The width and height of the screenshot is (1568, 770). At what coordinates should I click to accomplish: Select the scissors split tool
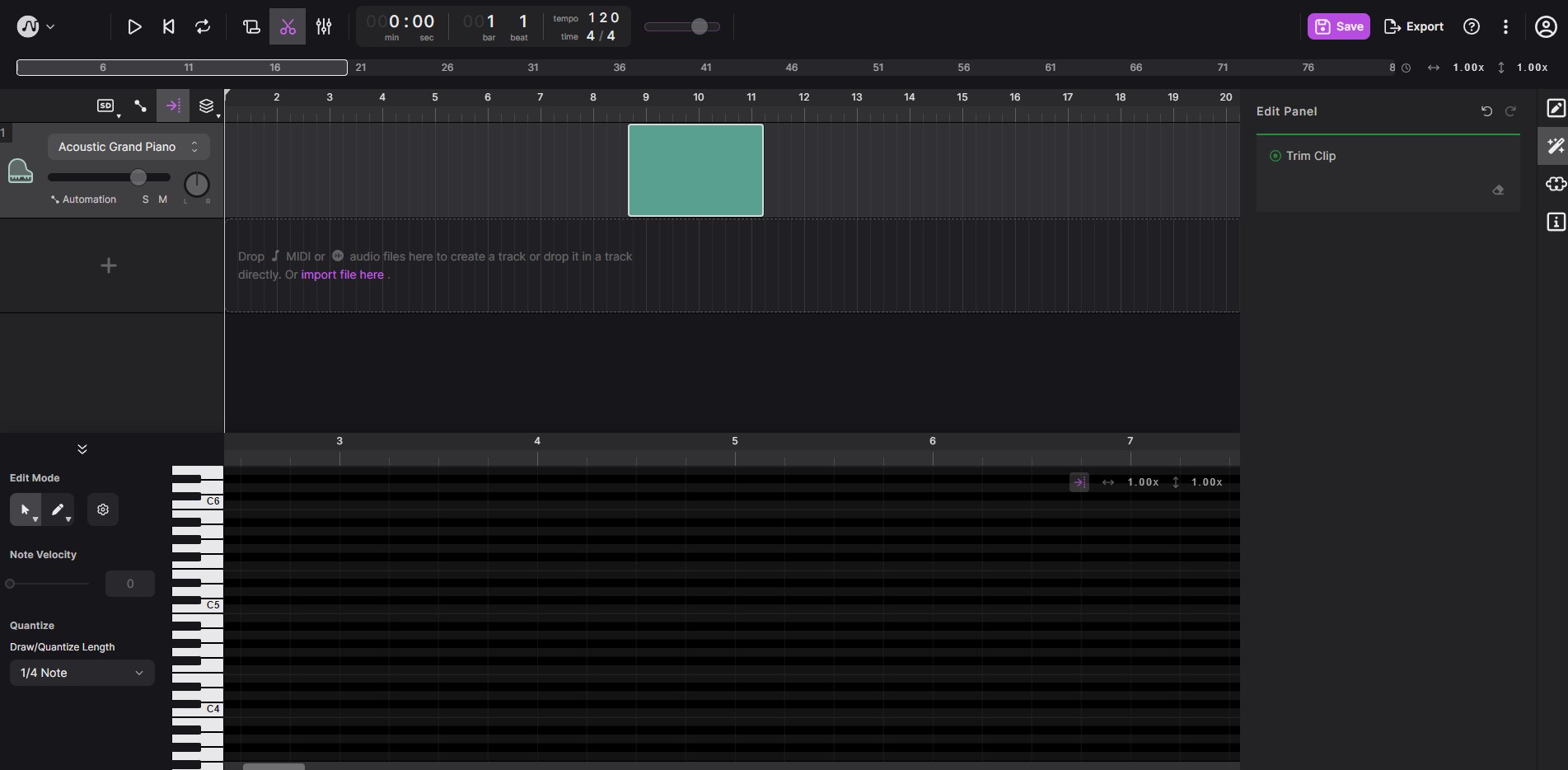pos(288,27)
